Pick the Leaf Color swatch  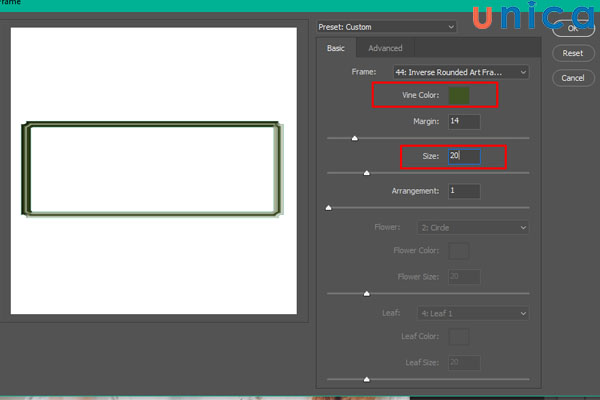pos(458,337)
